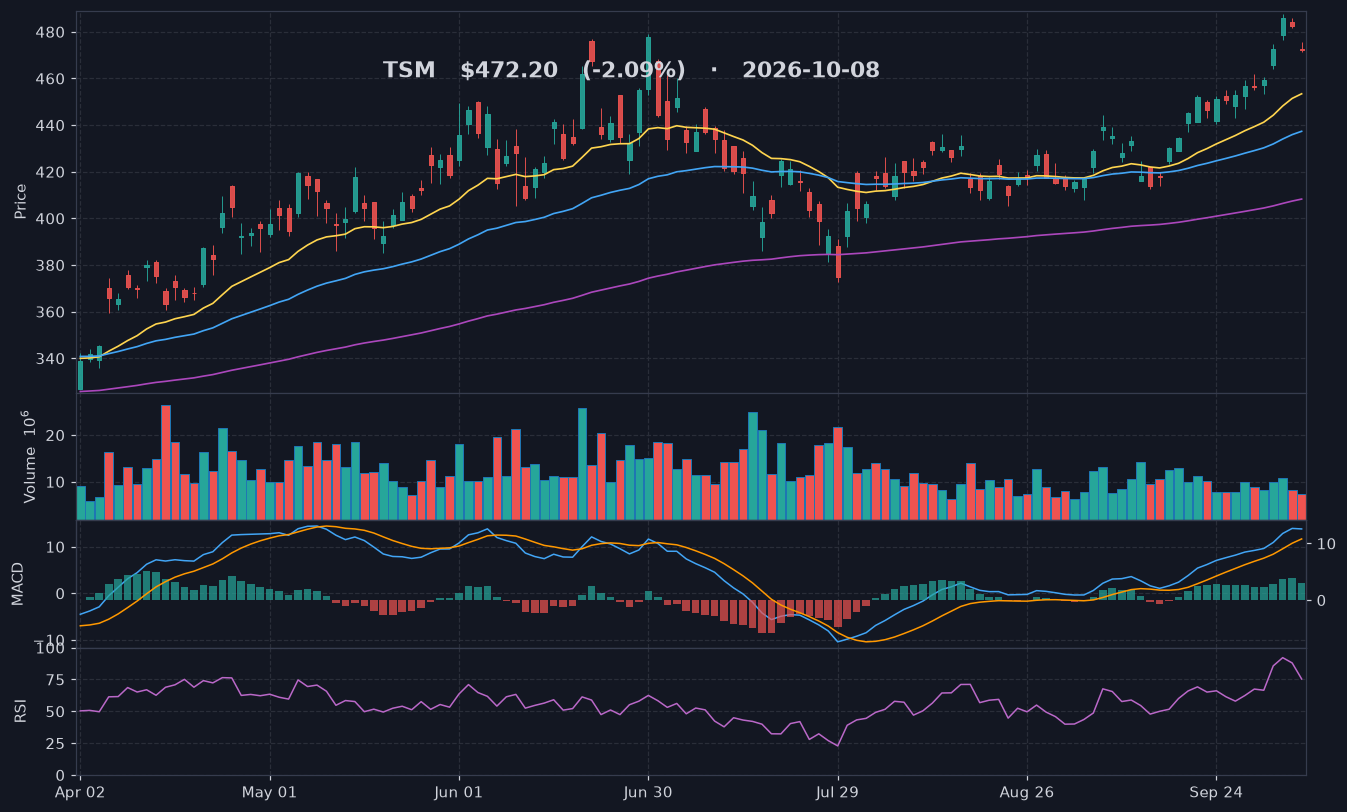1347x812 pixels.
Task: Click the lowest red candle near Jul 29
Action: [x=838, y=261]
